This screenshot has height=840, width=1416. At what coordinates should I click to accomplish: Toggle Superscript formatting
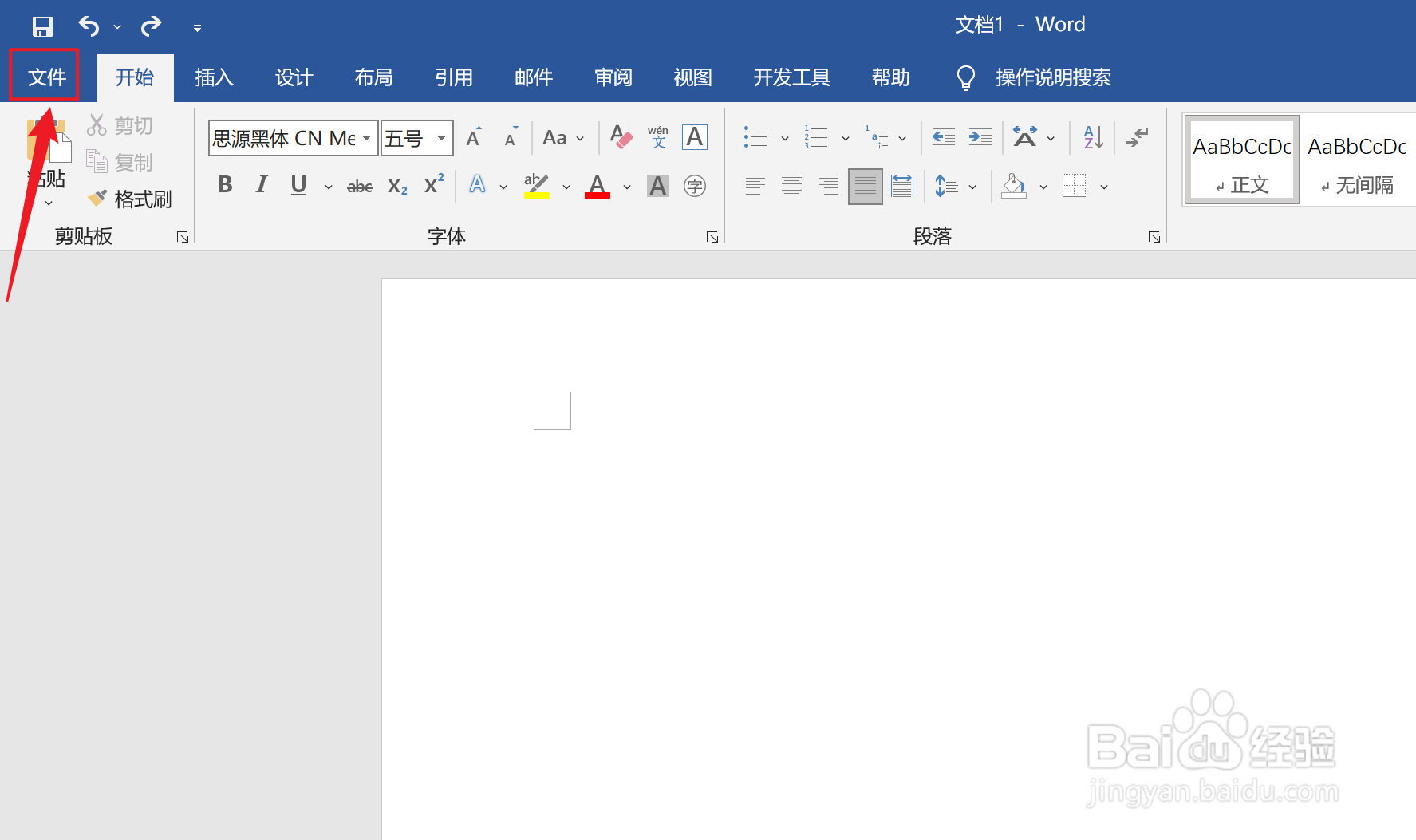click(x=434, y=185)
